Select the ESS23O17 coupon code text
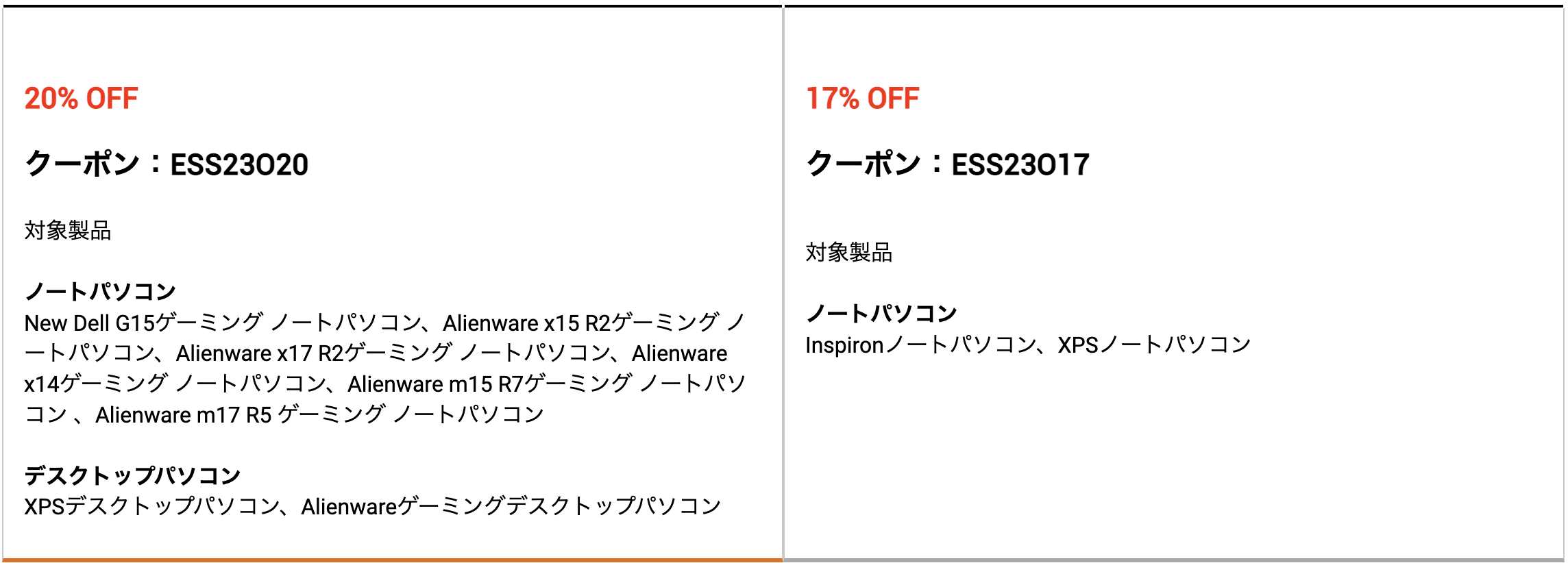Image resolution: width=1568 pixels, height=563 pixels. pos(1020,164)
